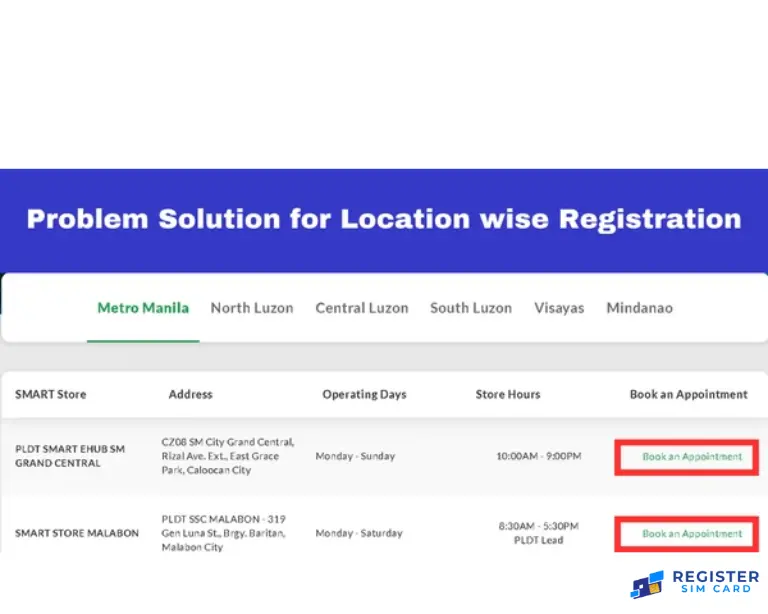
Task: Select SMART STORE MALABON store name
Action: pos(77,533)
